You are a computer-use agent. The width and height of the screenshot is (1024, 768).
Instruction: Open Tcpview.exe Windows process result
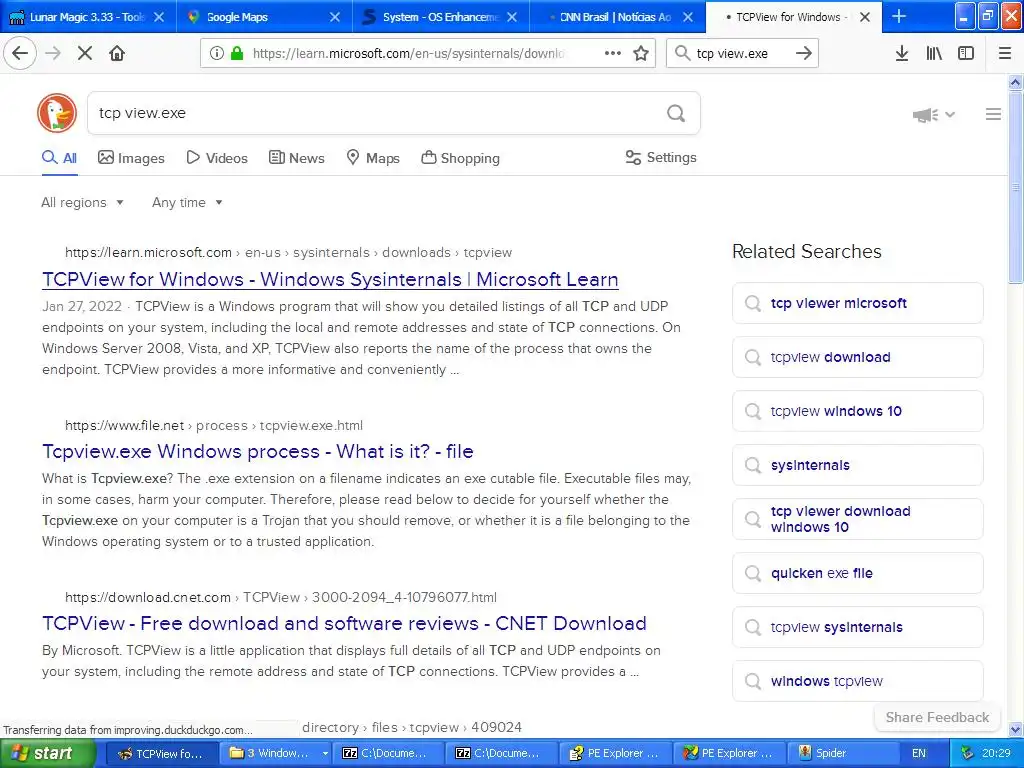click(x=257, y=452)
